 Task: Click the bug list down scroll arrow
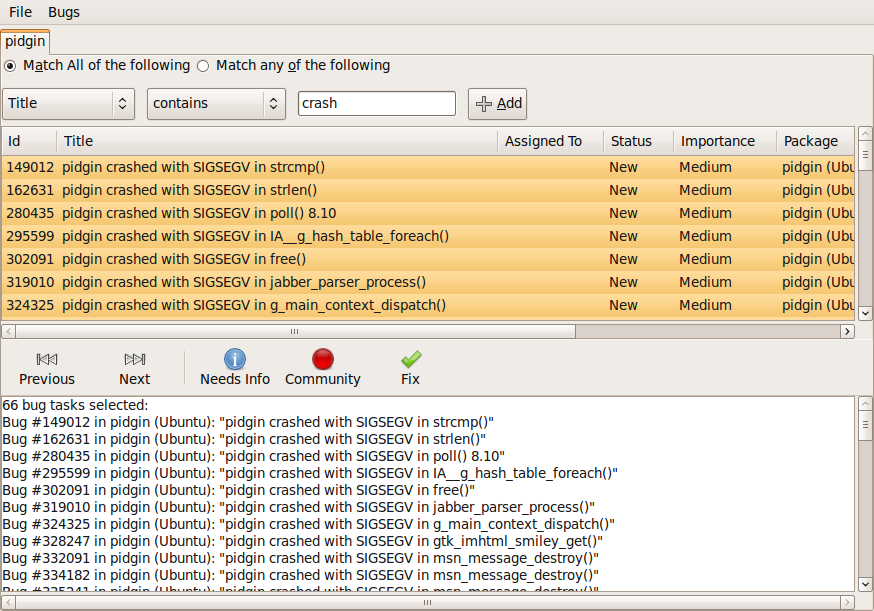pos(865,313)
